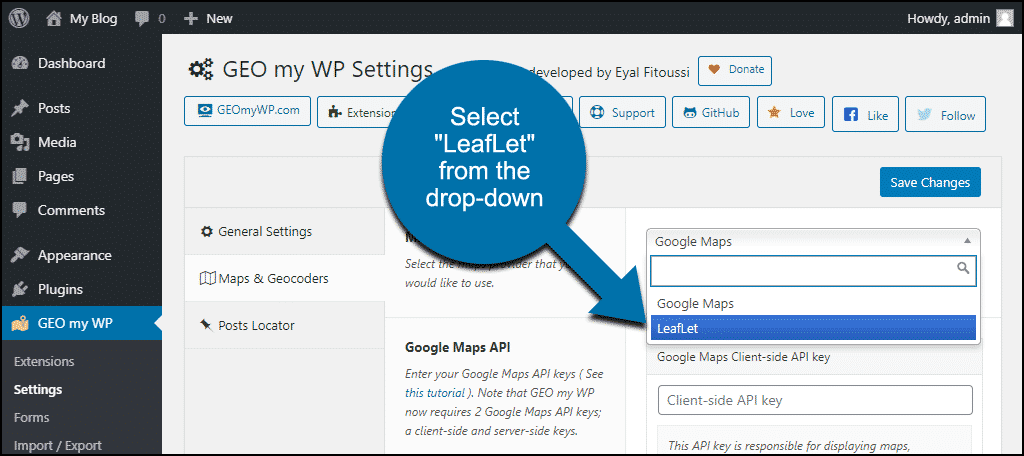Click the GEO my WP map icon
1024x456 pixels.
[20, 323]
